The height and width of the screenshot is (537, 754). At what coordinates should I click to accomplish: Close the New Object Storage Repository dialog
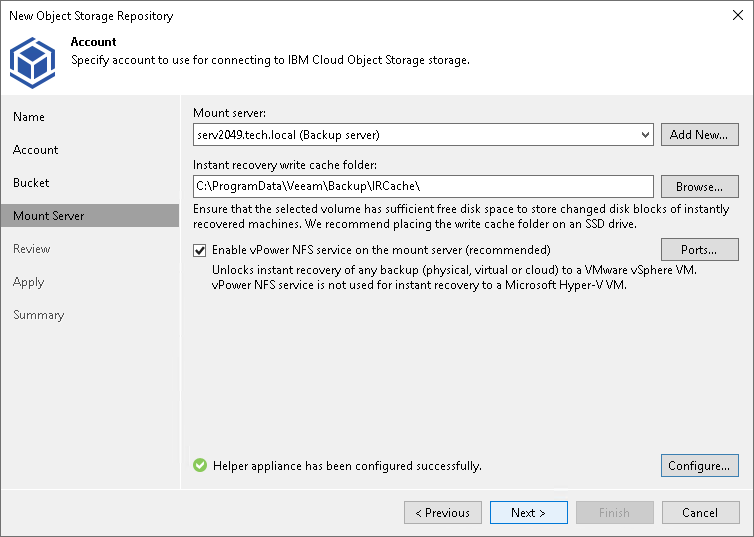738,15
